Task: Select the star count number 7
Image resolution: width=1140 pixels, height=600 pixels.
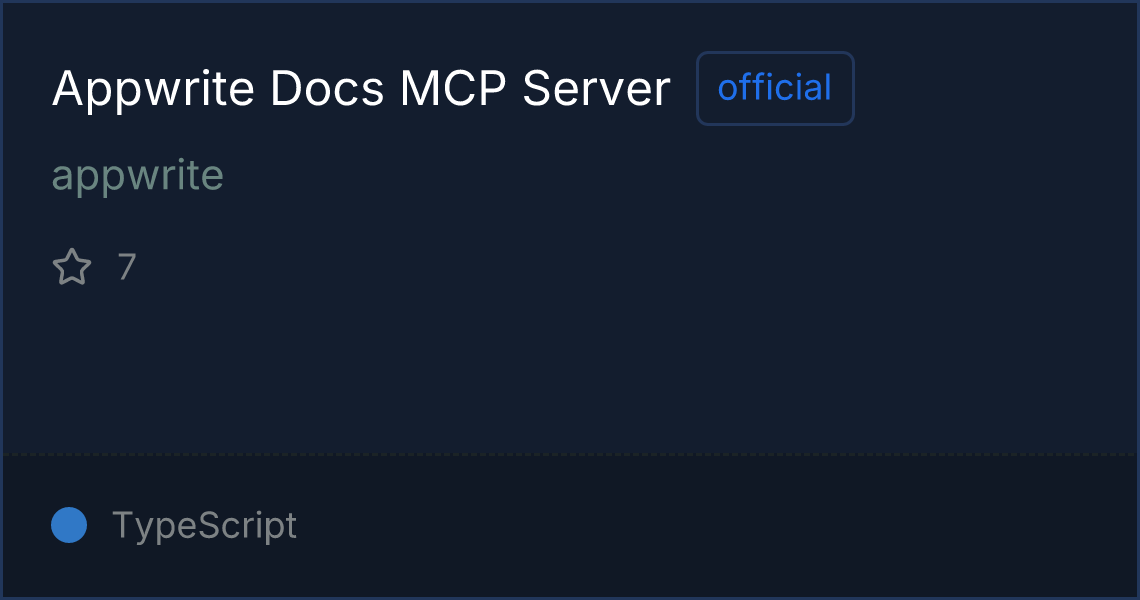Action: 127,267
